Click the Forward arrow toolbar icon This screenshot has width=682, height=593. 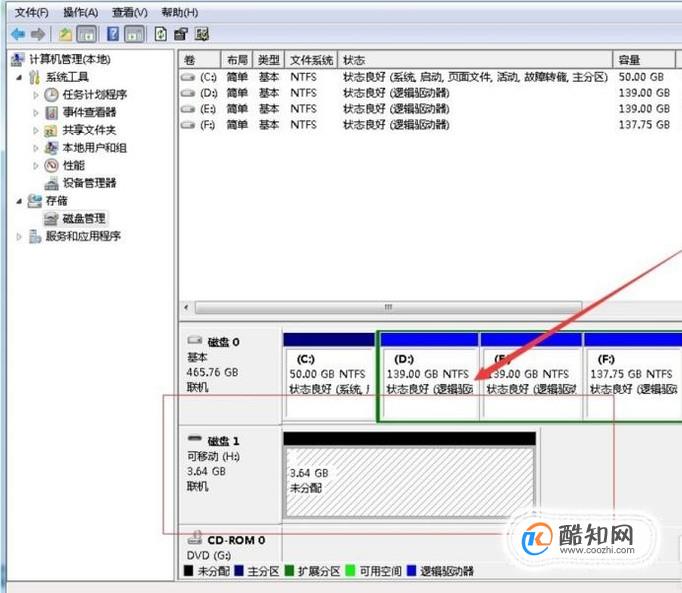click(38, 34)
